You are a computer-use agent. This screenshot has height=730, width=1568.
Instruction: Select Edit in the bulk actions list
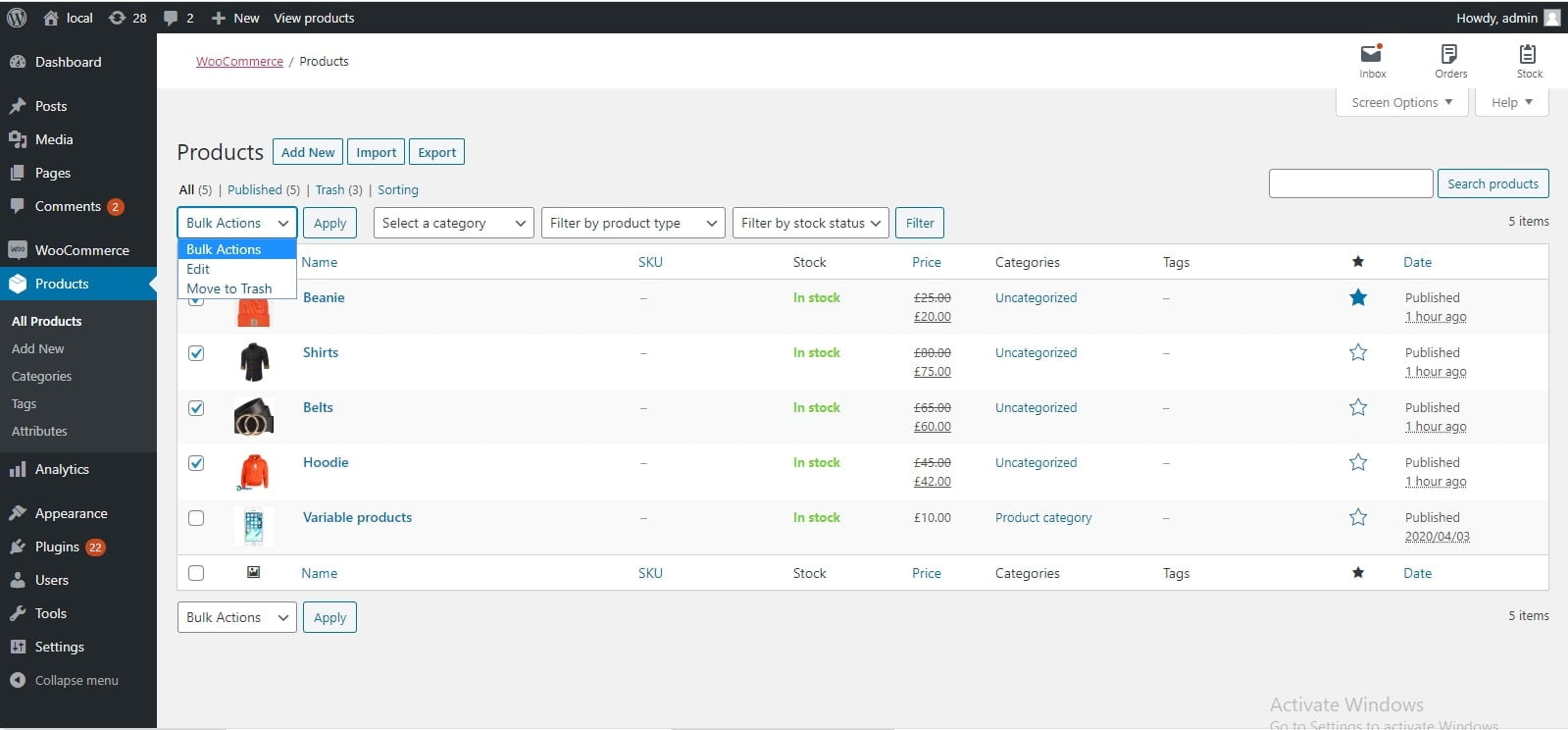(198, 269)
